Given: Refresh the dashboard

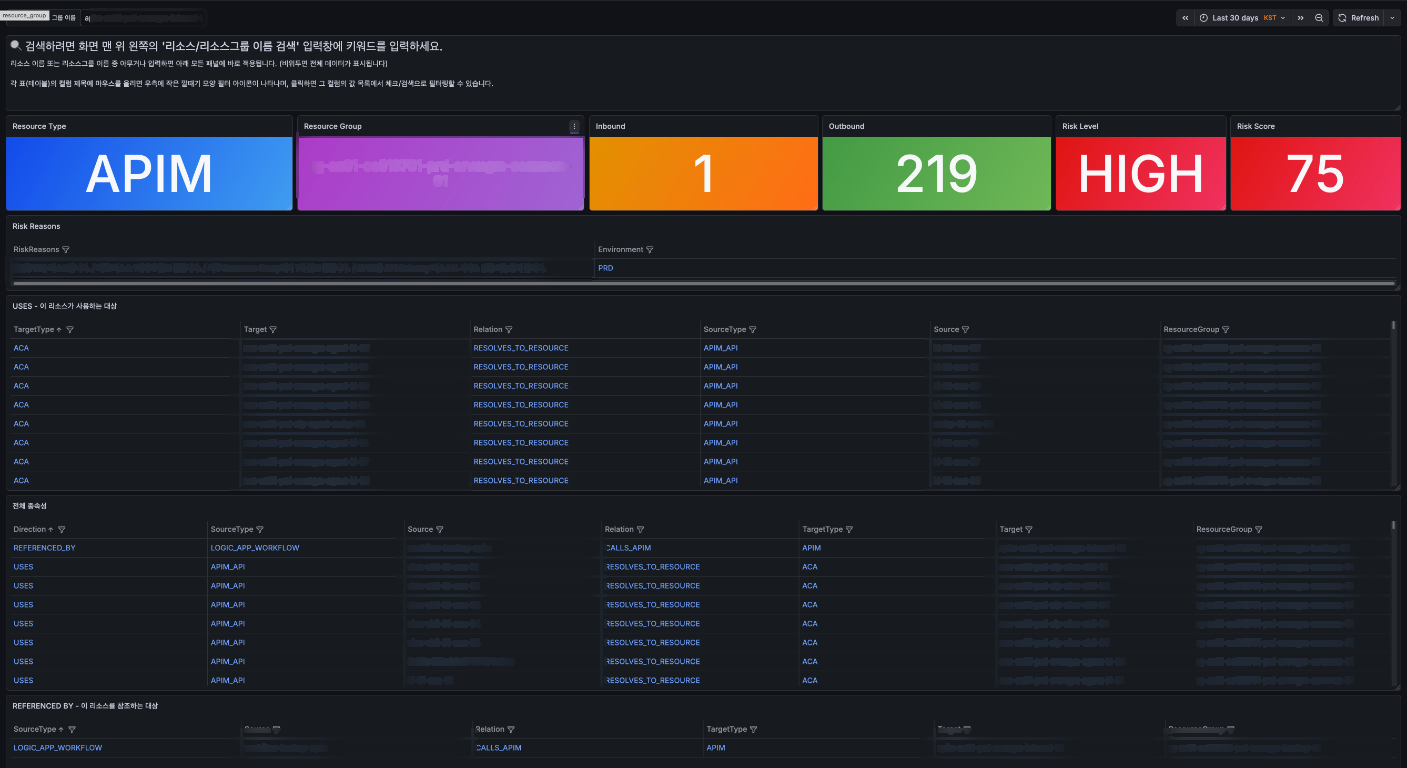Looking at the screenshot, I should click(x=1358, y=18).
